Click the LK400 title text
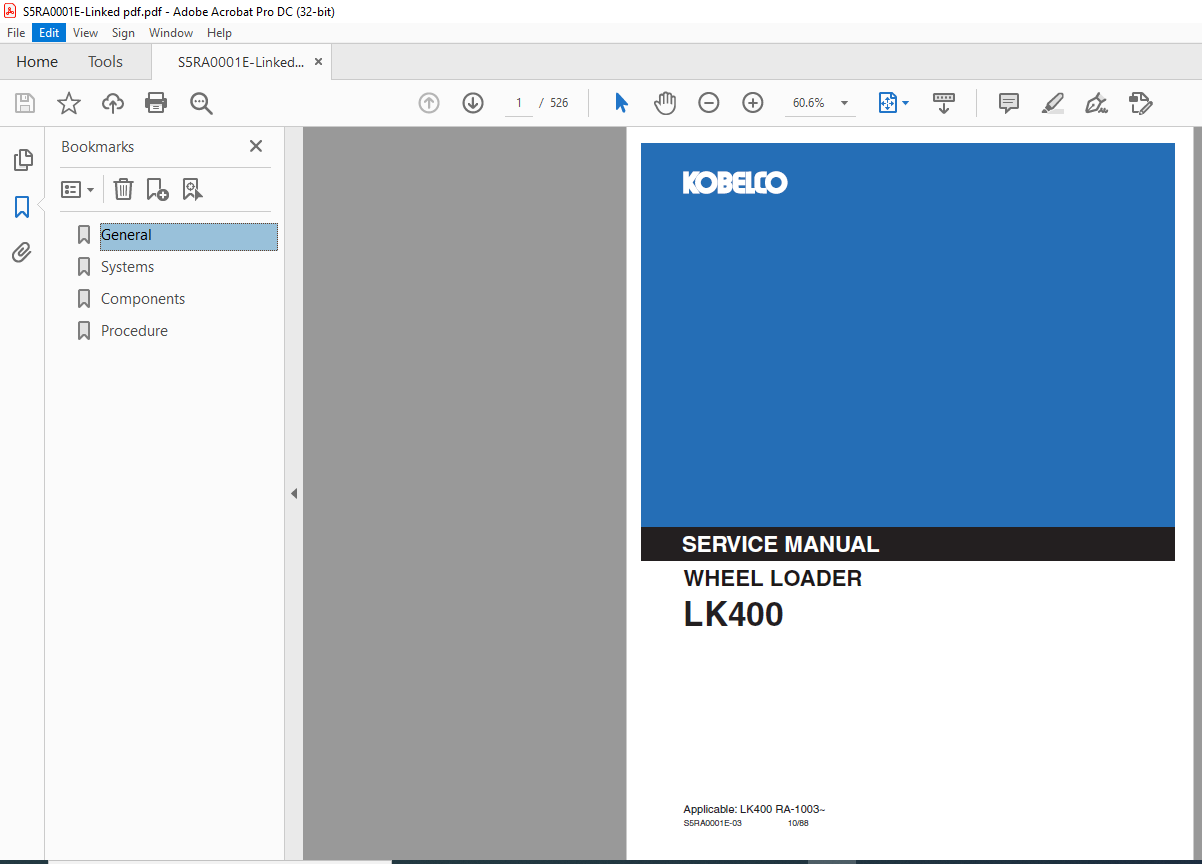 click(x=733, y=614)
